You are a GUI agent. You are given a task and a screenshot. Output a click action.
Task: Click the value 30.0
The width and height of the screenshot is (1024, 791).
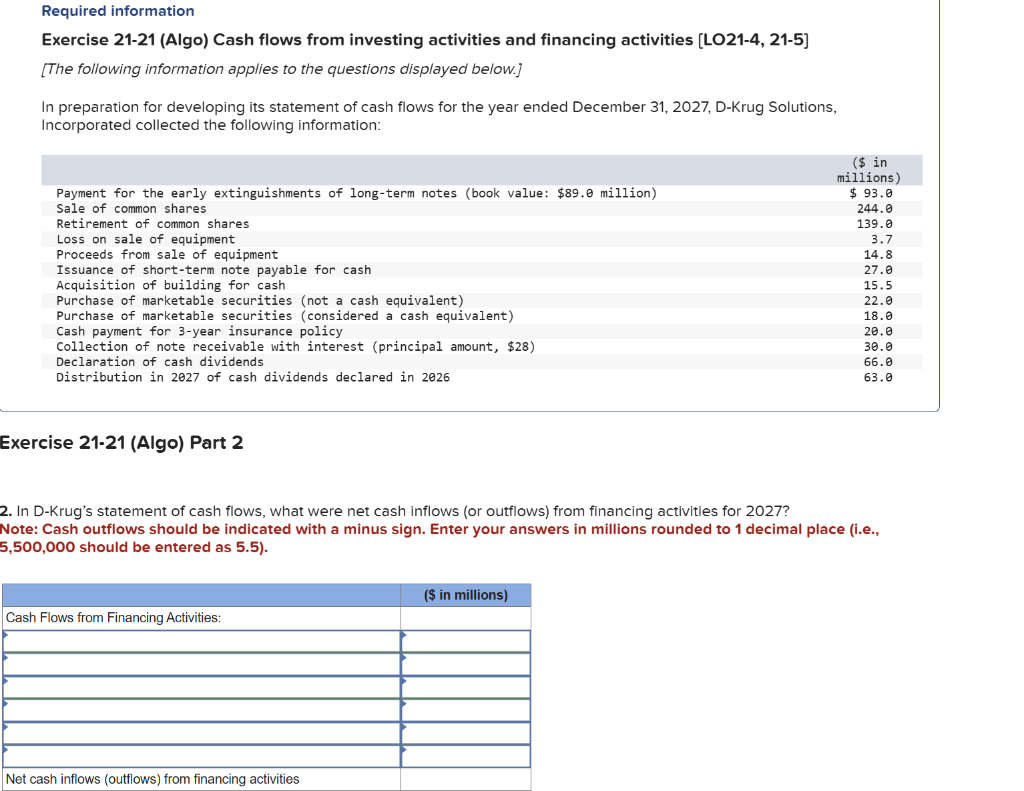(878, 347)
